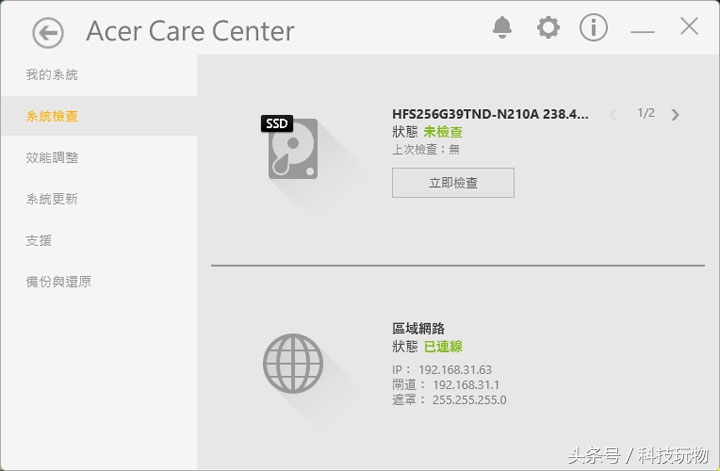Go to next disk with right chevron

(x=675, y=114)
